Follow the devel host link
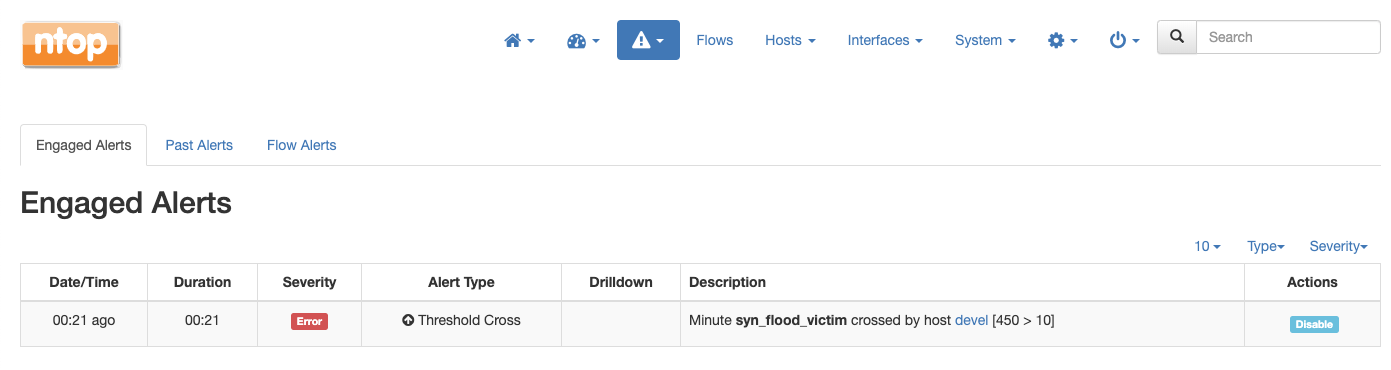Viewport: 1391px width, 370px height. 971,320
